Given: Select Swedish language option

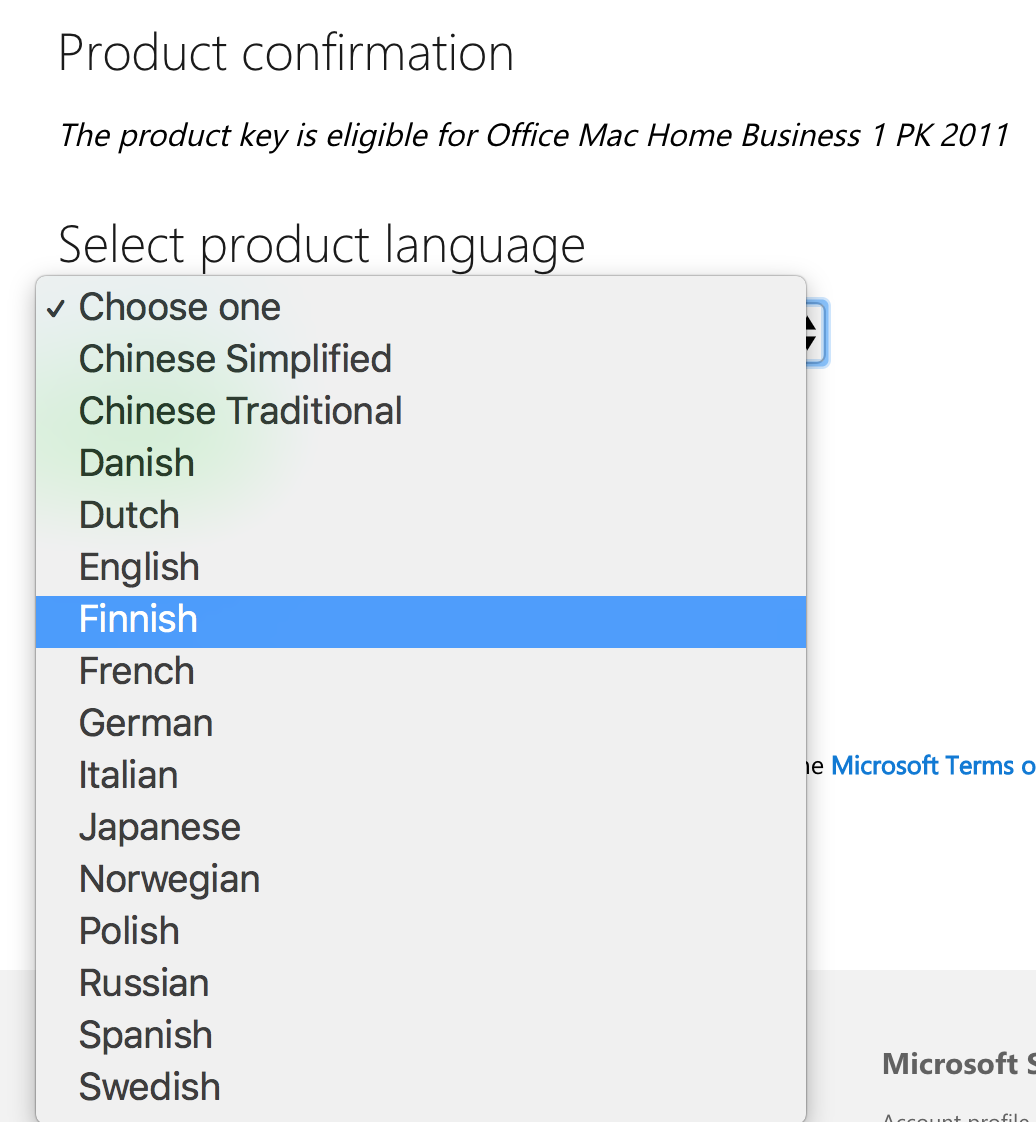Looking at the screenshot, I should 421,1088.
